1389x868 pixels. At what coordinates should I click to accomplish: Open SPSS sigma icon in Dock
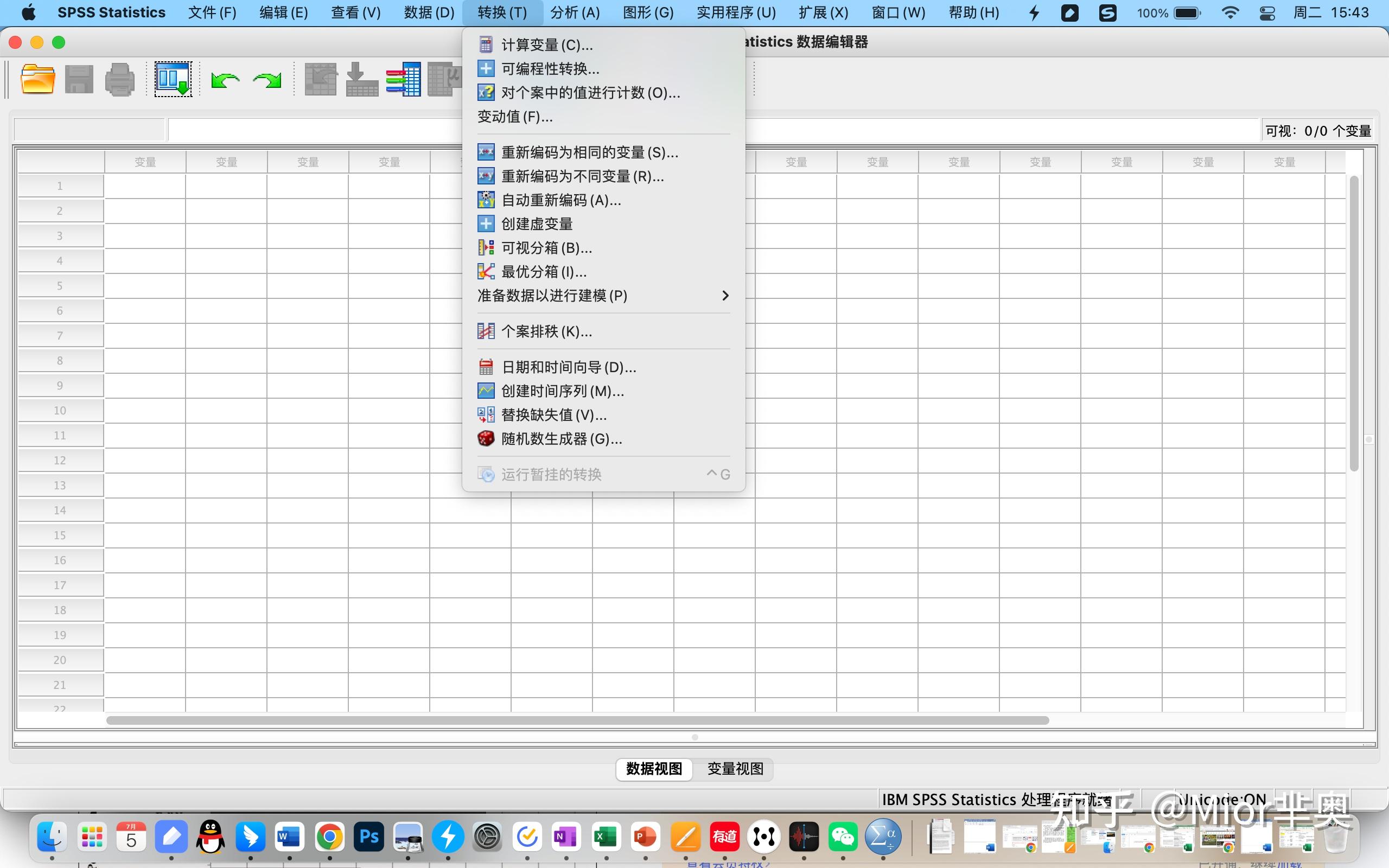[883, 837]
